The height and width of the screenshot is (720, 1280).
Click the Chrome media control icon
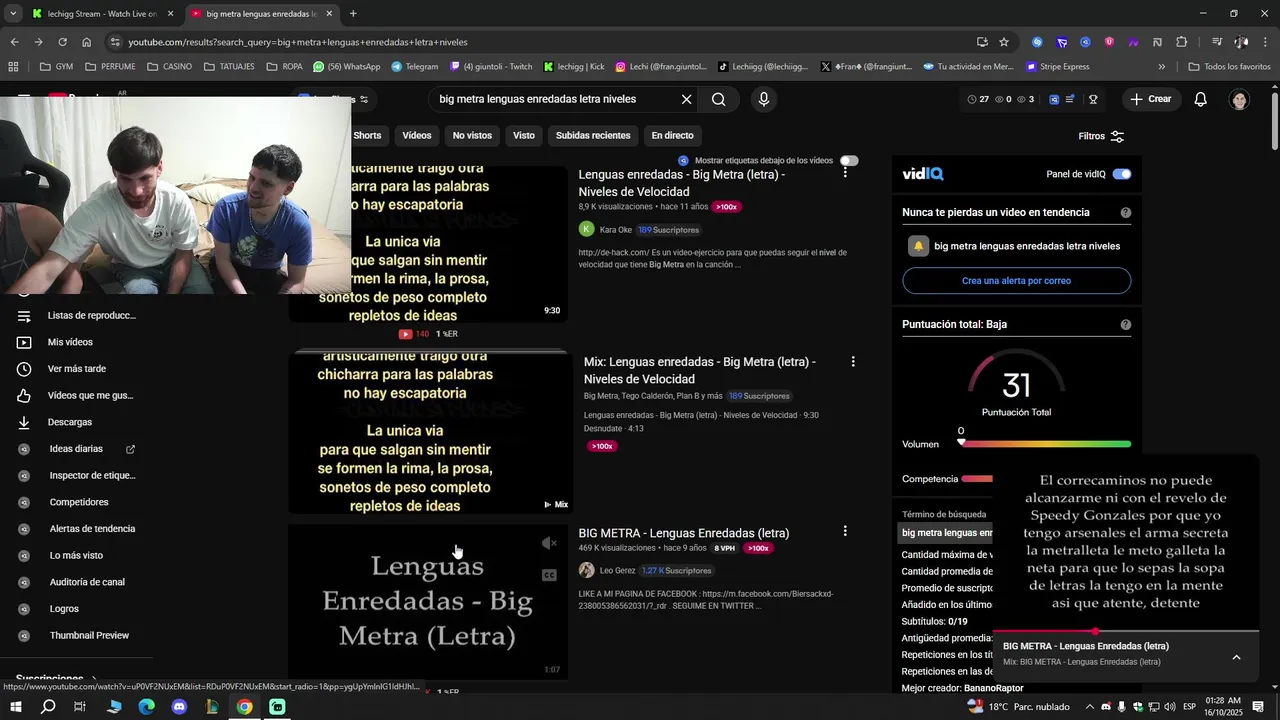tap(1216, 42)
